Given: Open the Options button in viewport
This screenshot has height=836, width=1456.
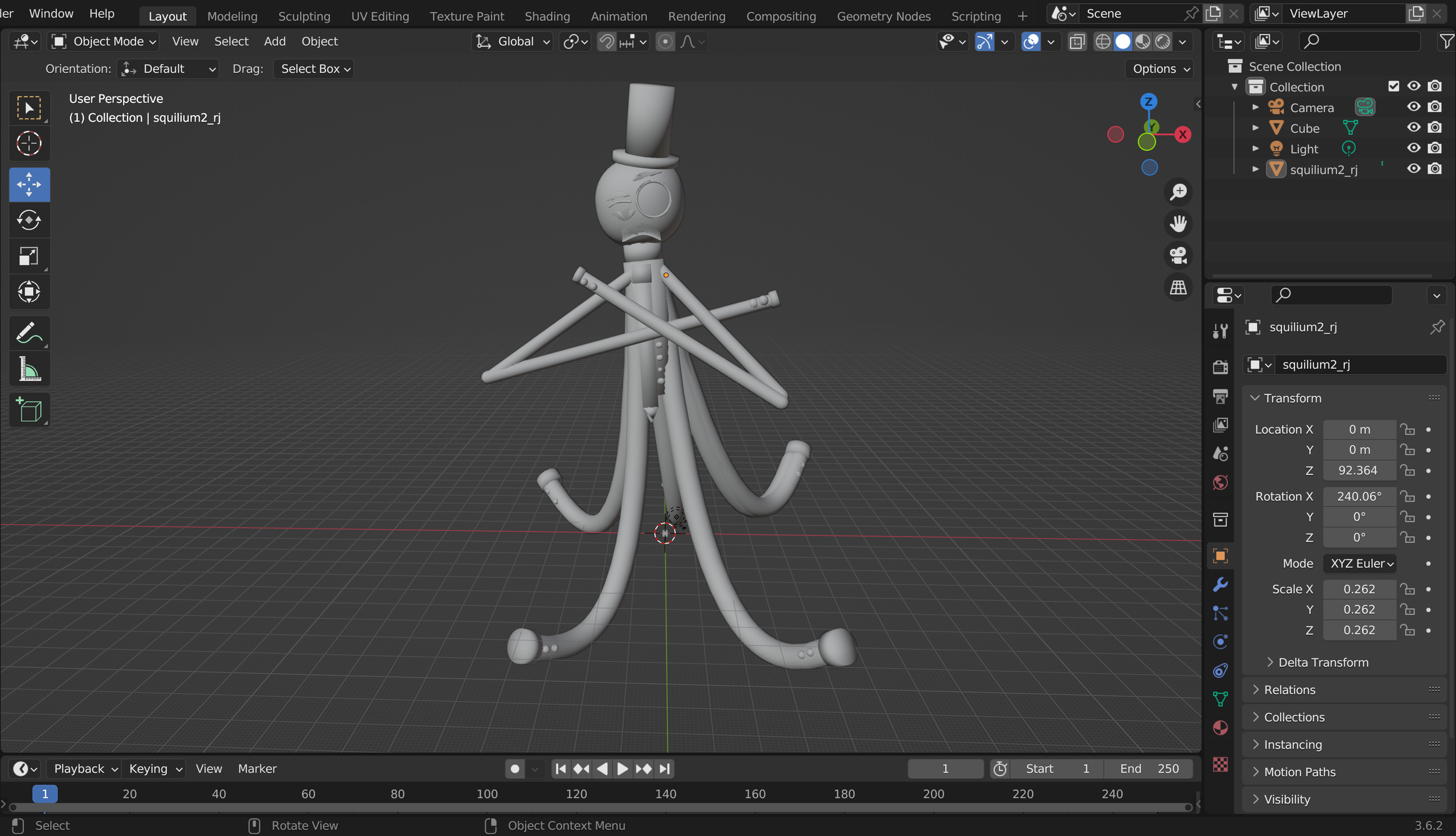Looking at the screenshot, I should coord(1160,69).
